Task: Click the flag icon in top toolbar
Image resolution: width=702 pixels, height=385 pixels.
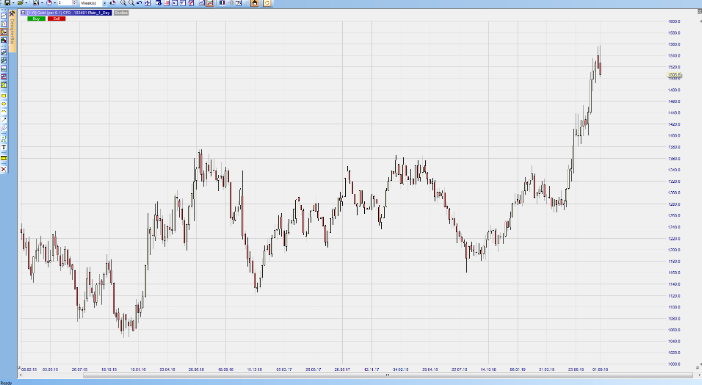Action: (222, 3)
